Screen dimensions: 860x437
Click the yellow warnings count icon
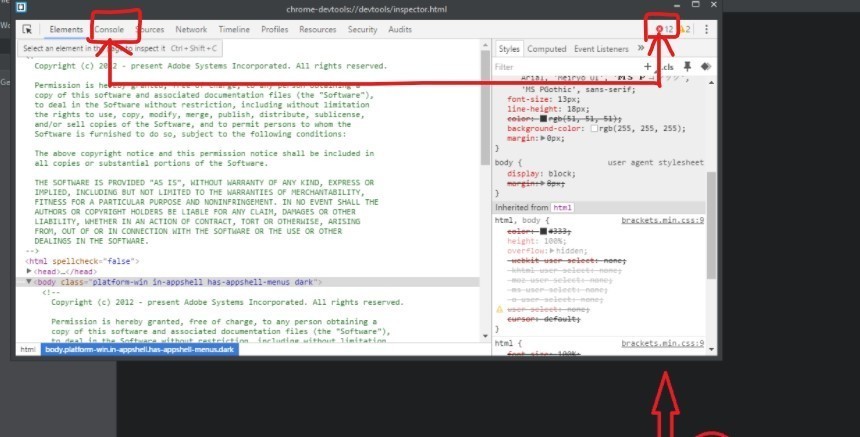click(x=685, y=30)
